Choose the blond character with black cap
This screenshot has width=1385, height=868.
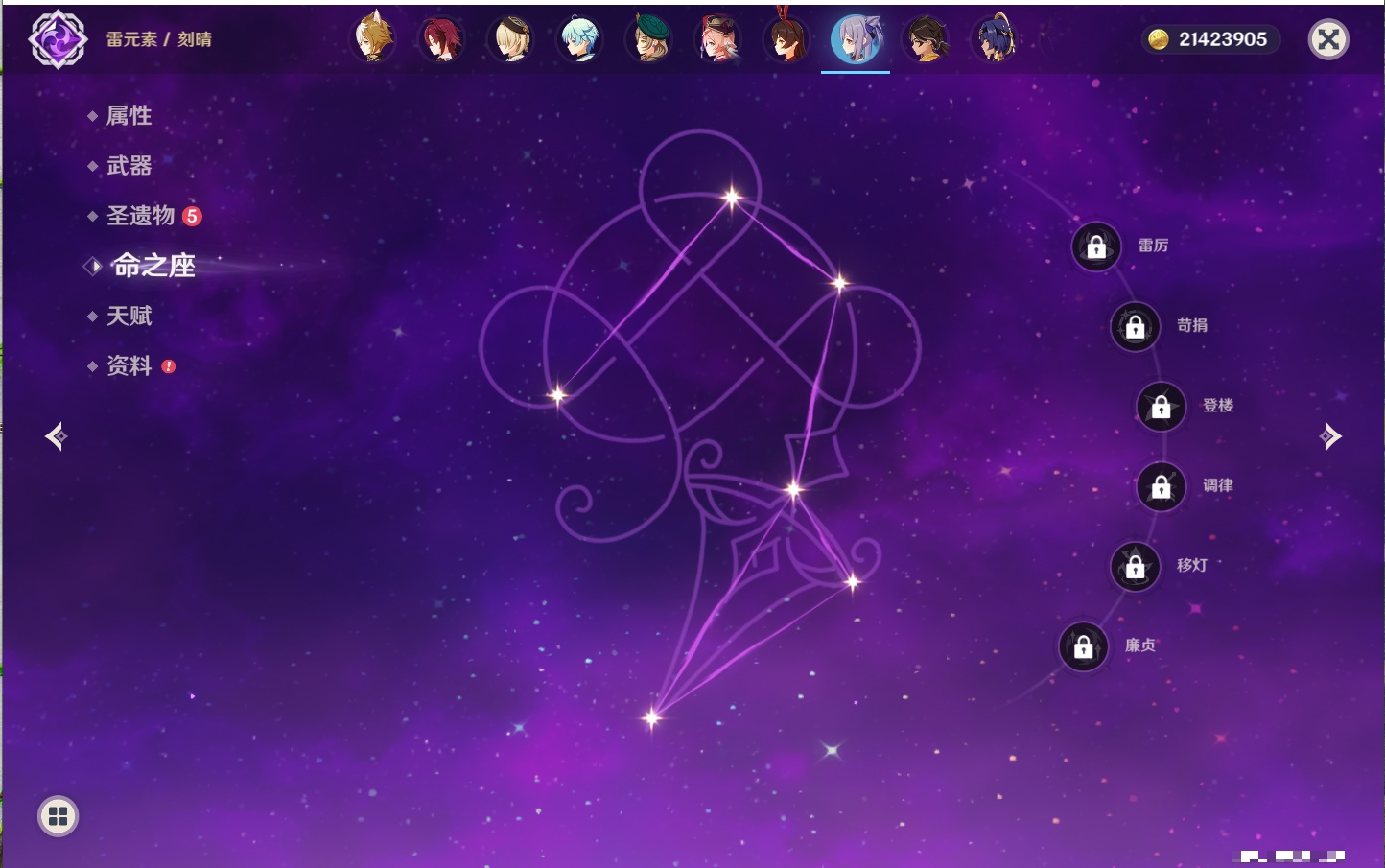[511, 39]
